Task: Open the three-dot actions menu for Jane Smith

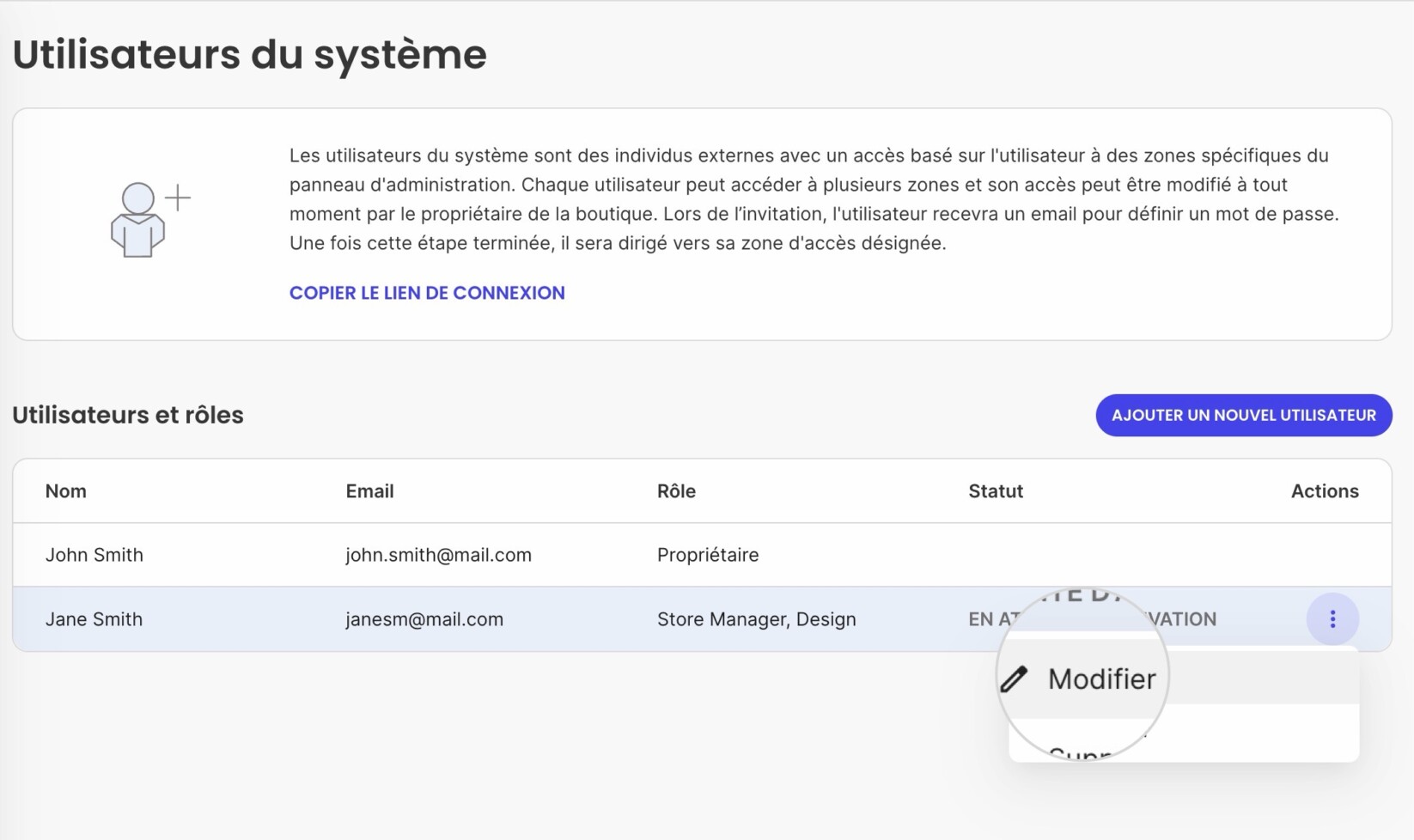Action: coord(1332,618)
